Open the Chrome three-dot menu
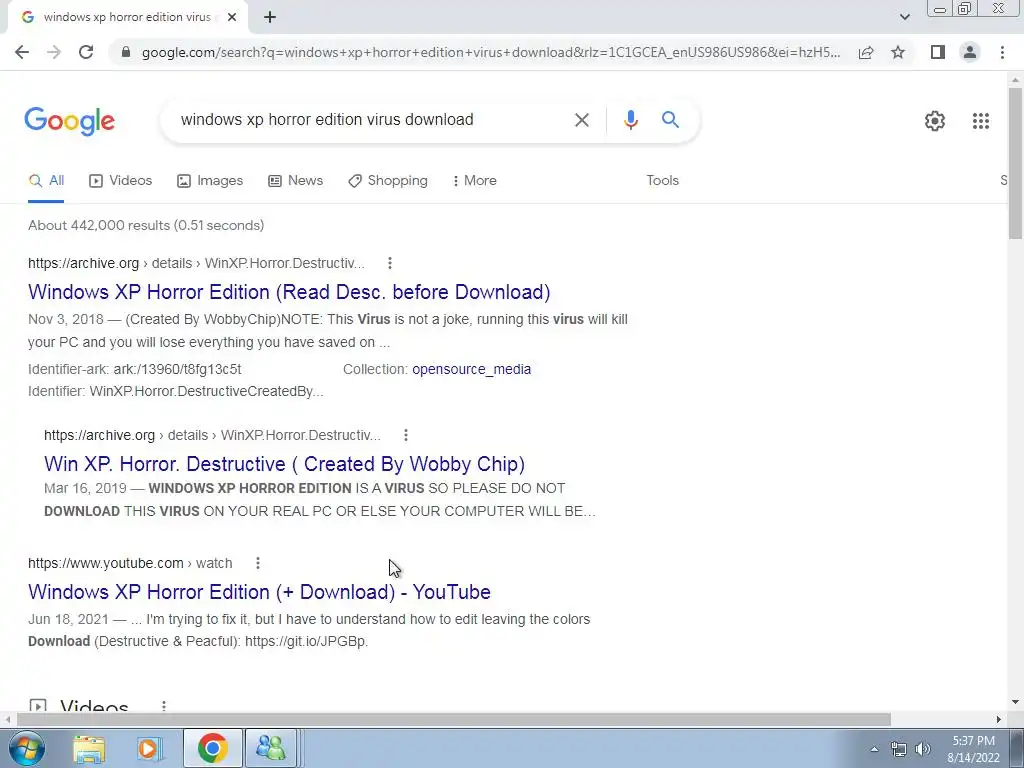Image resolution: width=1024 pixels, height=768 pixels. coord(1002,52)
